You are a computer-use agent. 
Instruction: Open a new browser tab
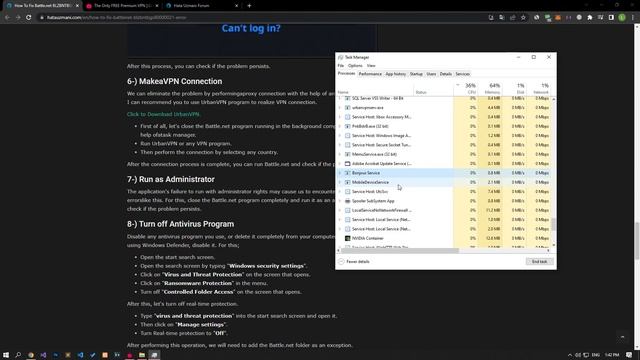tap(249, 6)
